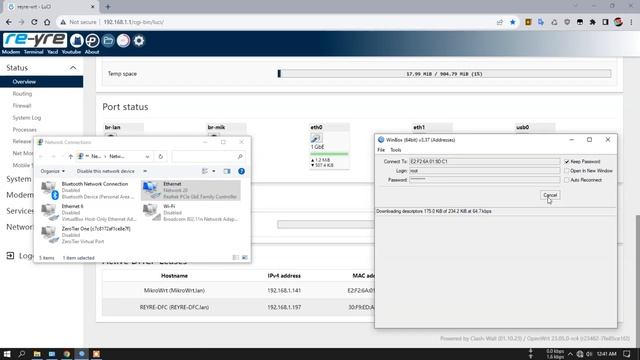Viewport: 640px width, 360px height.
Task: Select the Ethernet Realtek adapter
Action: tap(191, 190)
